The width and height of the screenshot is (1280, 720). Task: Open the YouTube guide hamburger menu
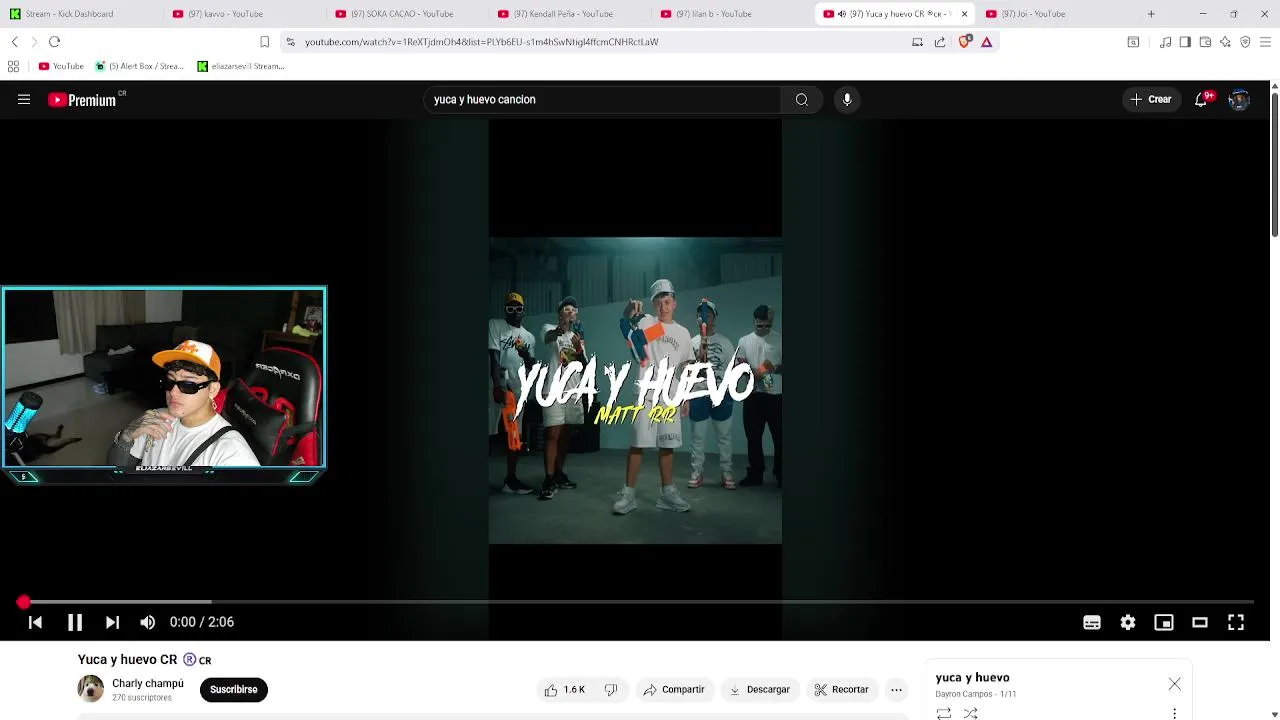[x=24, y=99]
